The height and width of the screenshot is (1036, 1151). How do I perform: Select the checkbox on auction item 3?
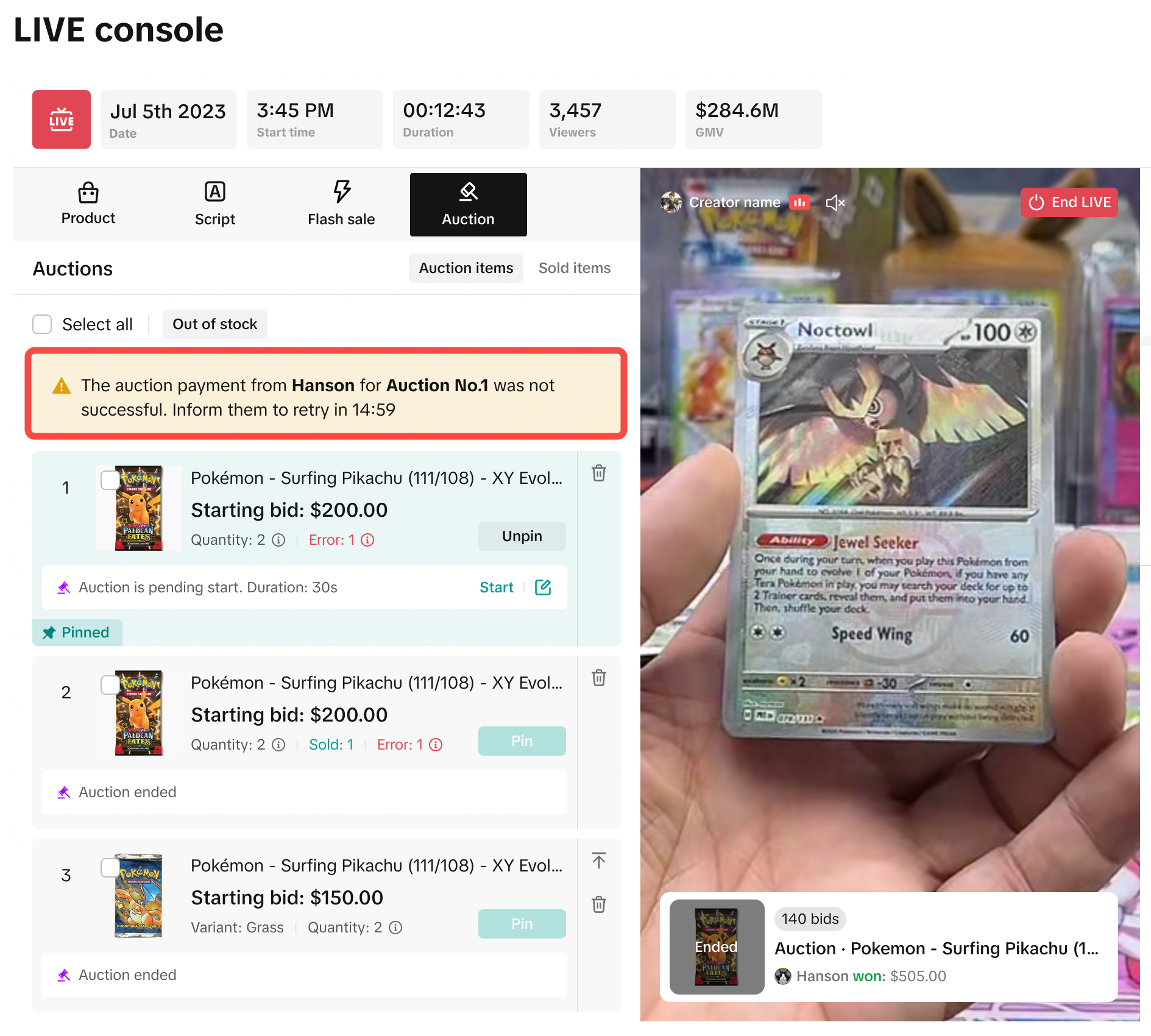coord(110,868)
